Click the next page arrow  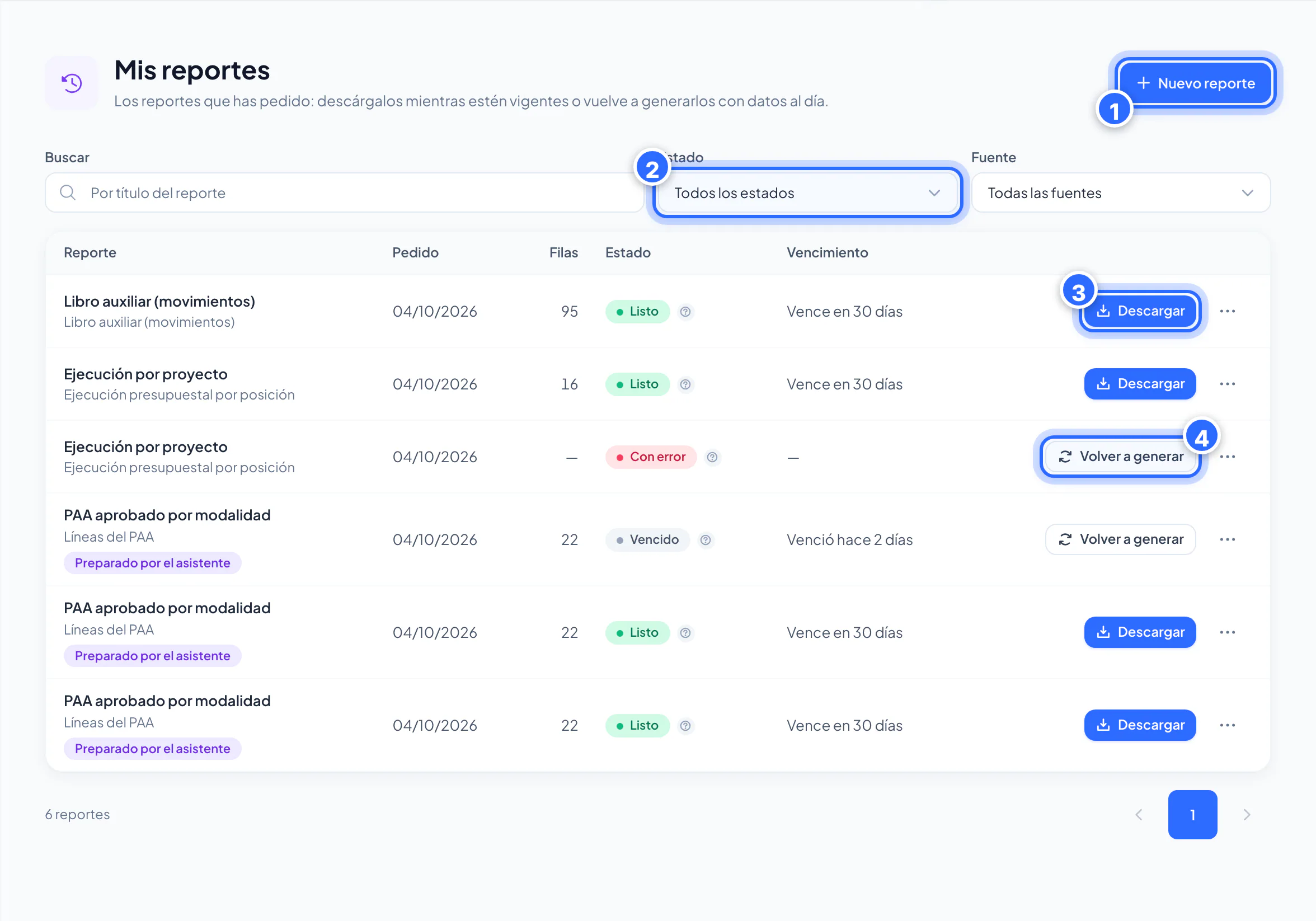pos(1247,814)
